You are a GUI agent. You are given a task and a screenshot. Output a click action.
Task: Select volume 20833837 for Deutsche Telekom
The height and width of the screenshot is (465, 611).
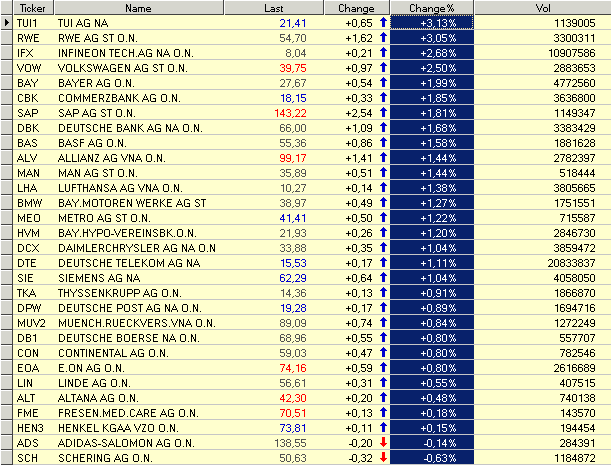[x=571, y=263]
